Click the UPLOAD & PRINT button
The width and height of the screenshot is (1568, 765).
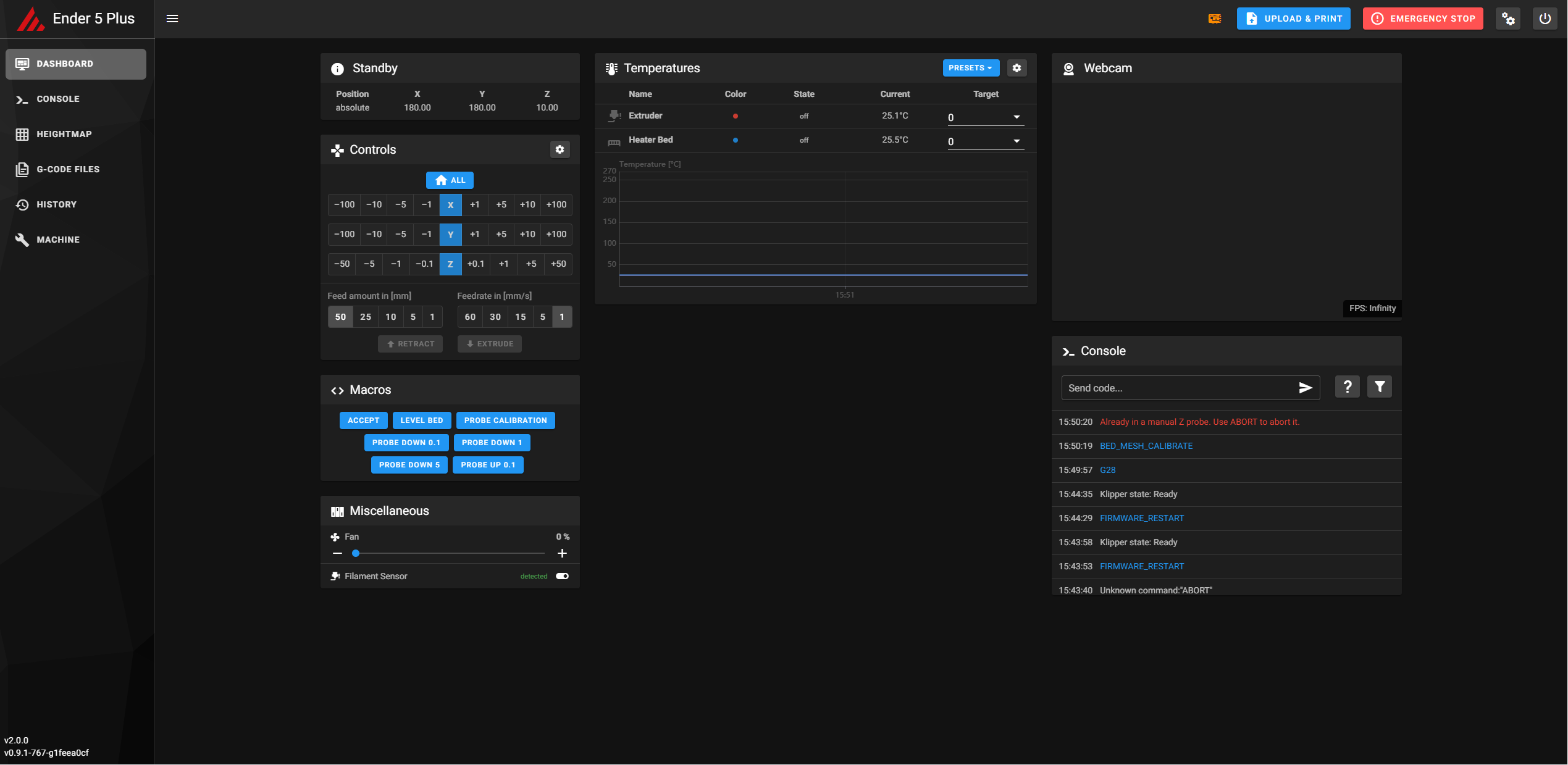pos(1293,18)
